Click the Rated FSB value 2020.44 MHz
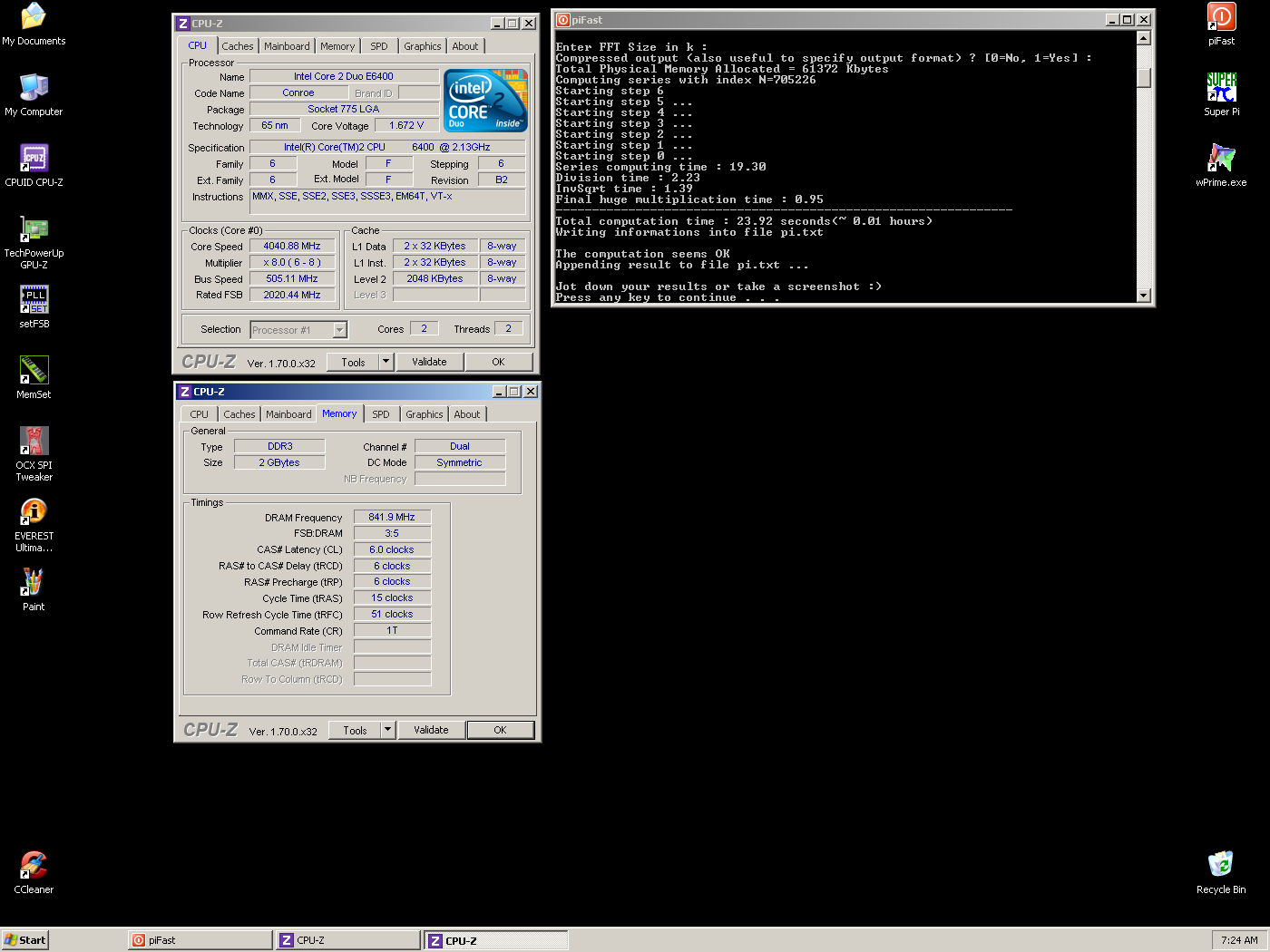 292,295
